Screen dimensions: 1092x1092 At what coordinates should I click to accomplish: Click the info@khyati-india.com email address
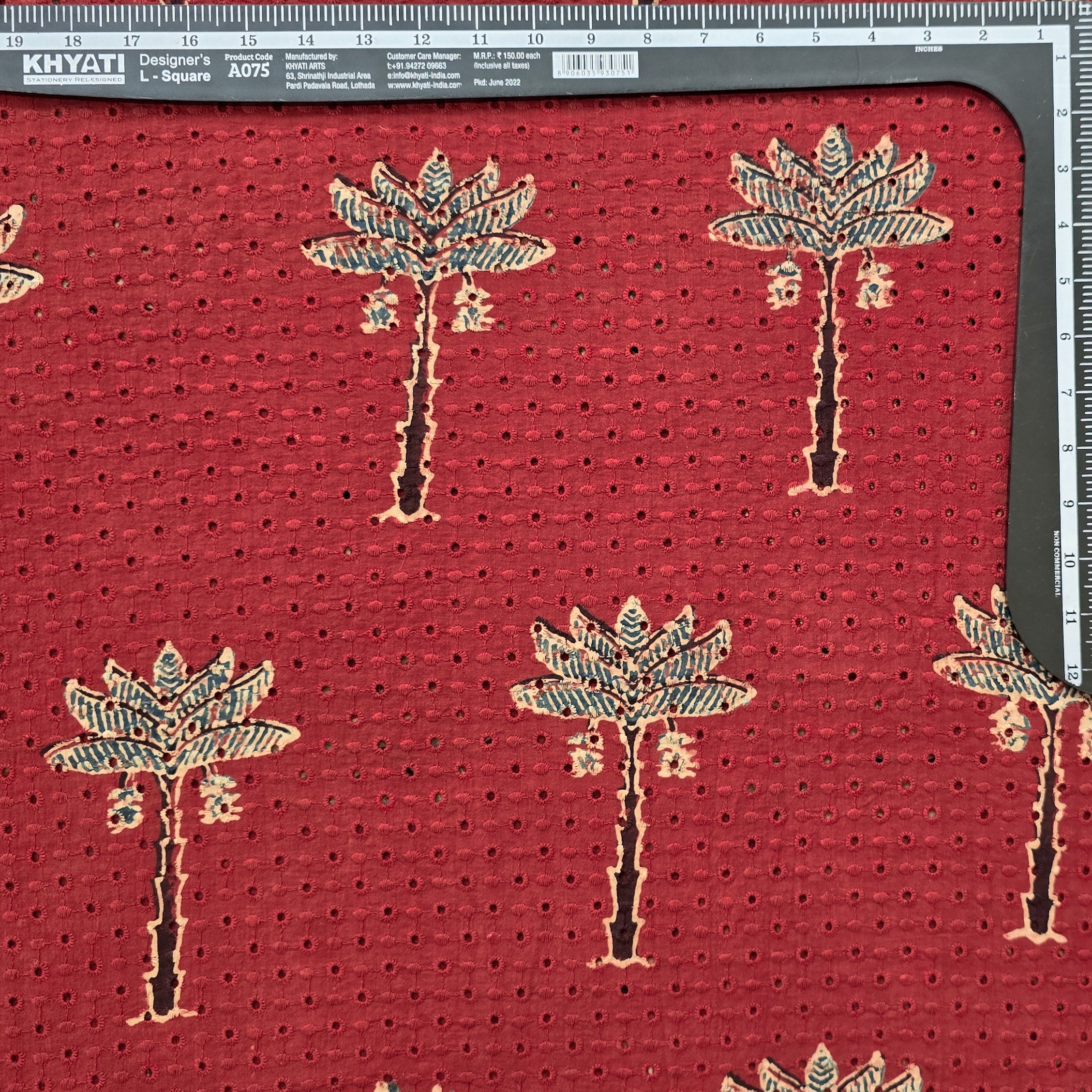423,75
